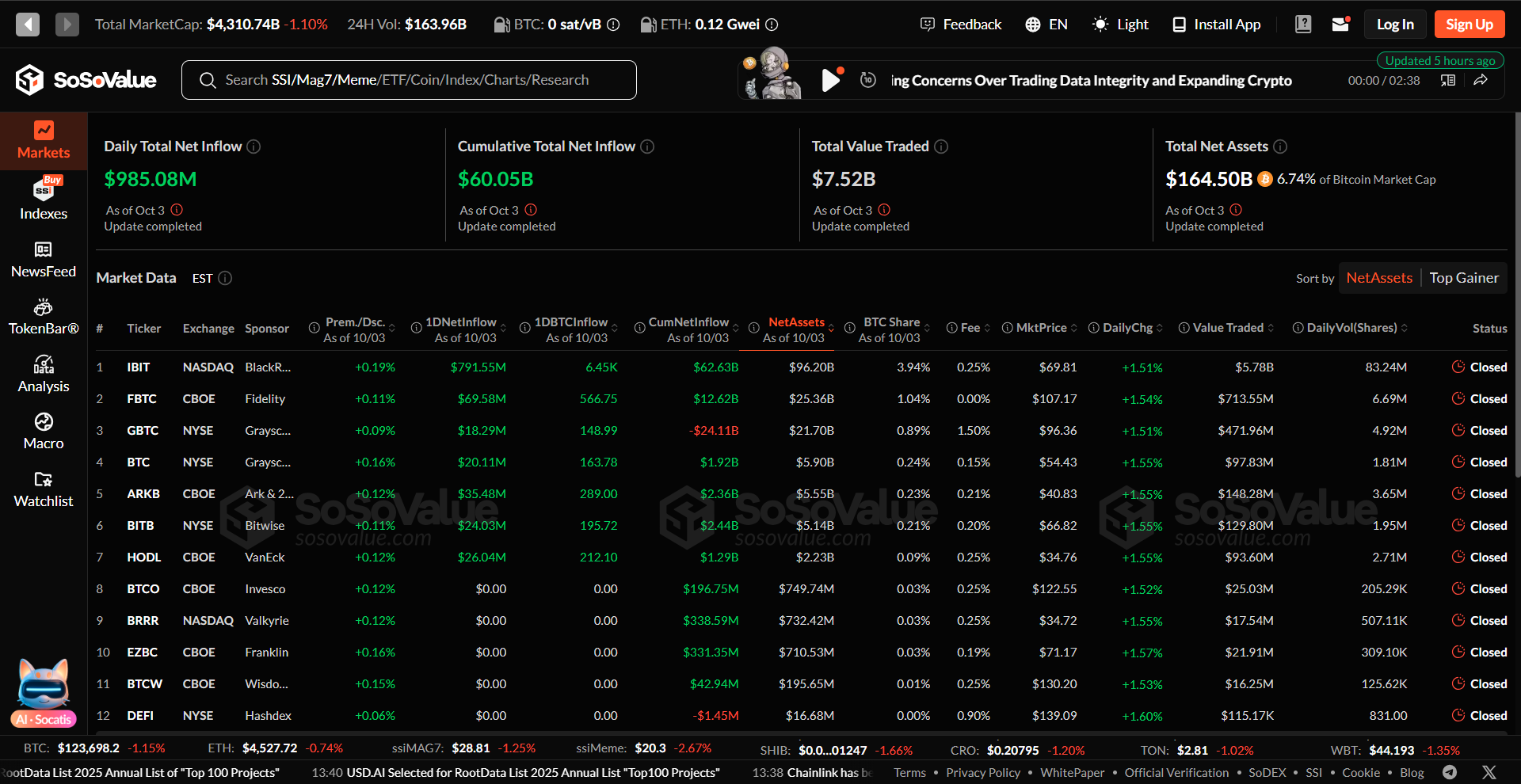Click the Log In button

click(1395, 25)
